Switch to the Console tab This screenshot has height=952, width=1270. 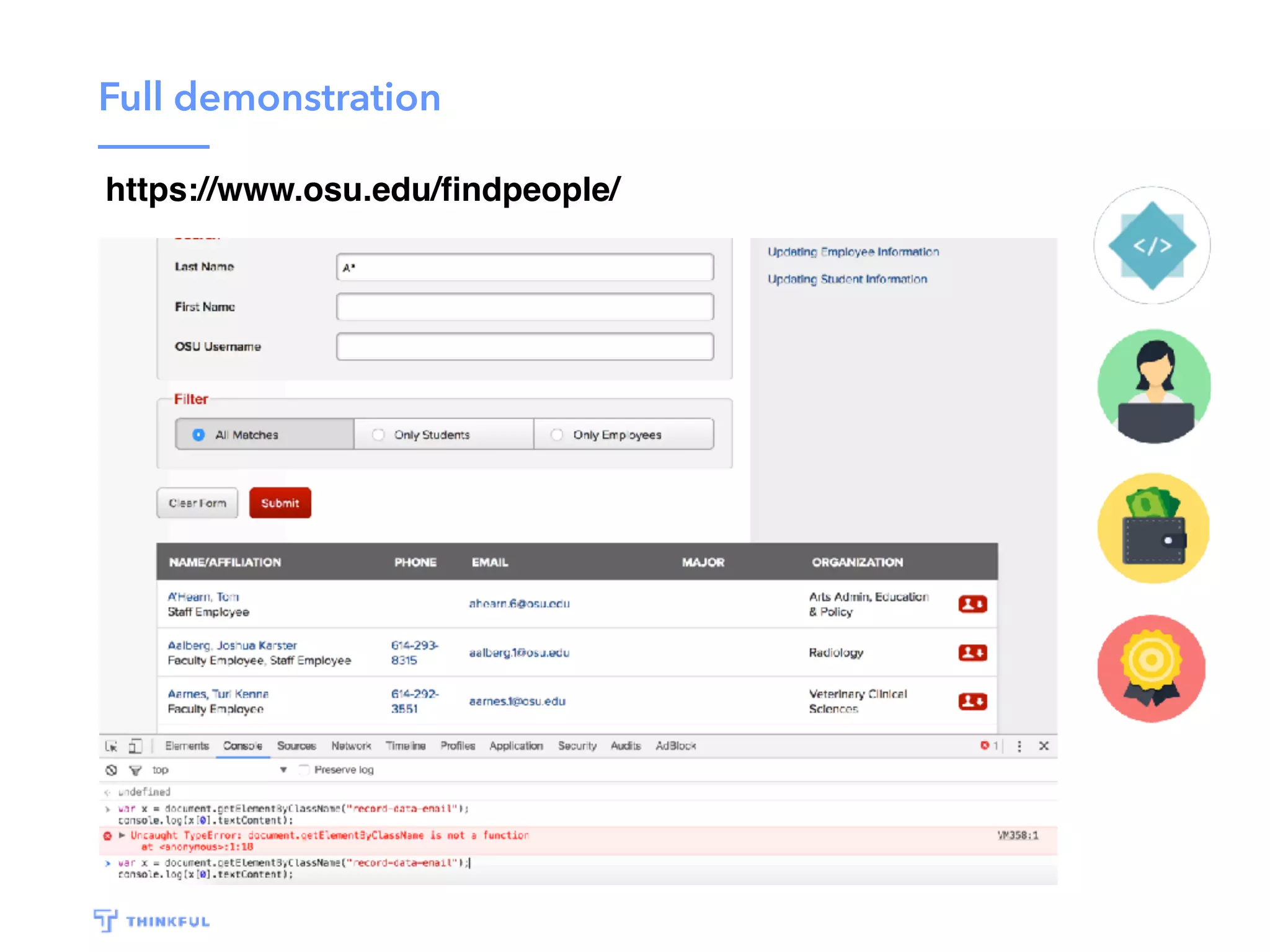point(243,746)
